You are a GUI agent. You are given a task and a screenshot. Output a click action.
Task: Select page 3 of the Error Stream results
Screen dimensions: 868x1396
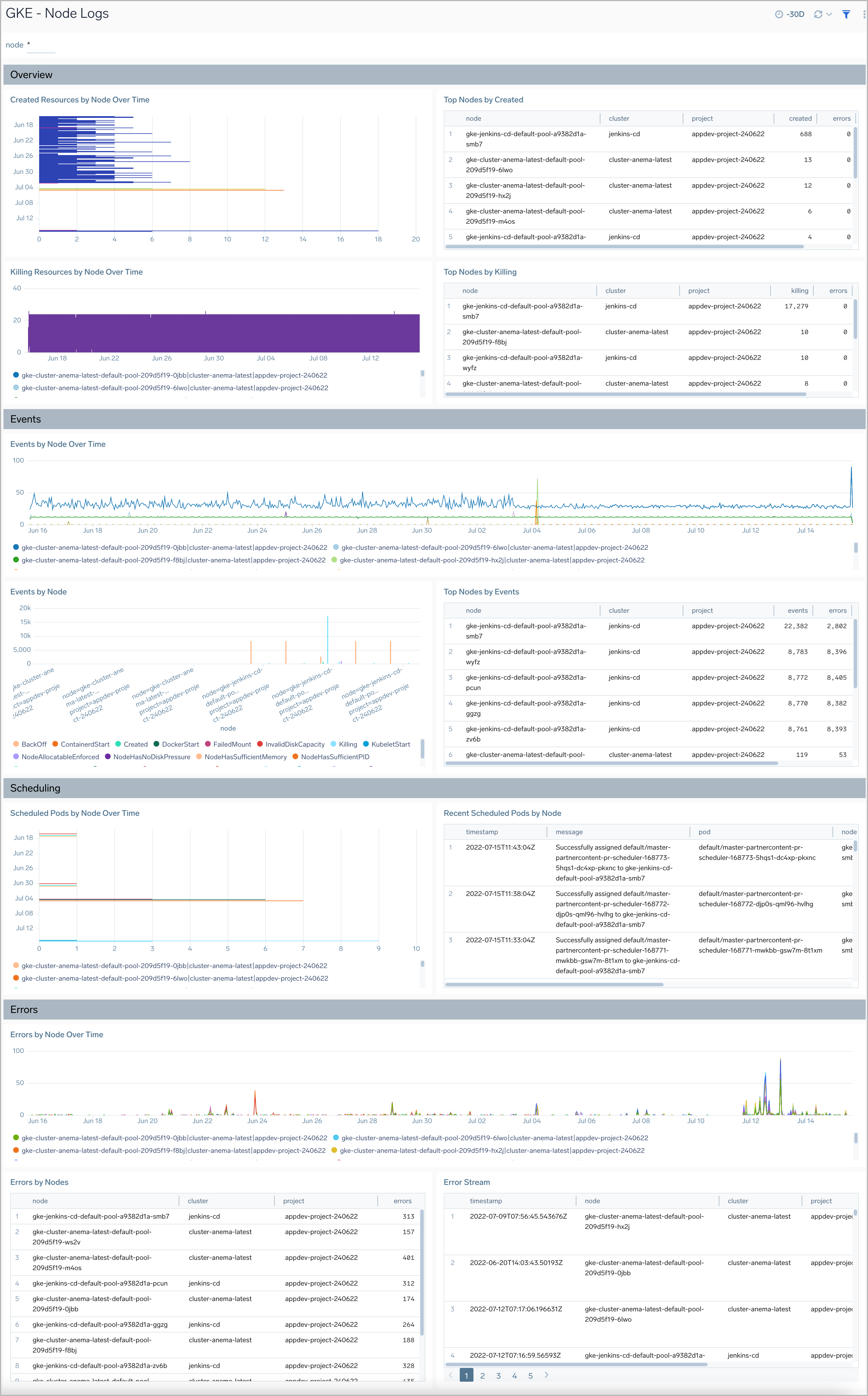coord(499,1375)
